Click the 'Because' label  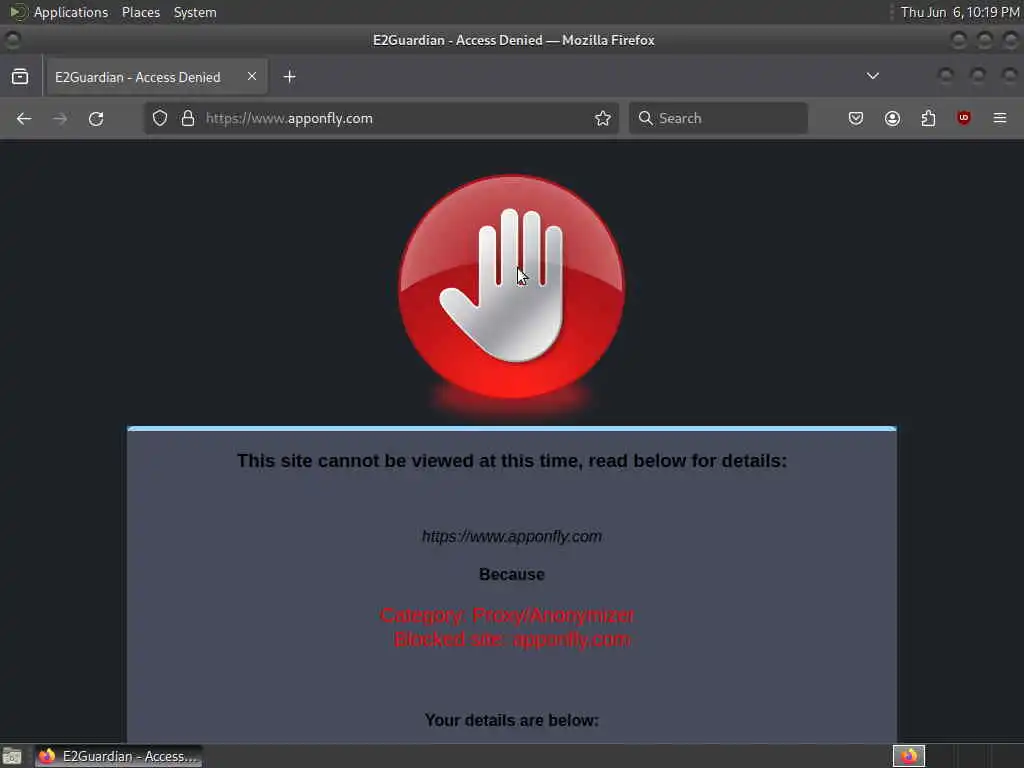[511, 574]
